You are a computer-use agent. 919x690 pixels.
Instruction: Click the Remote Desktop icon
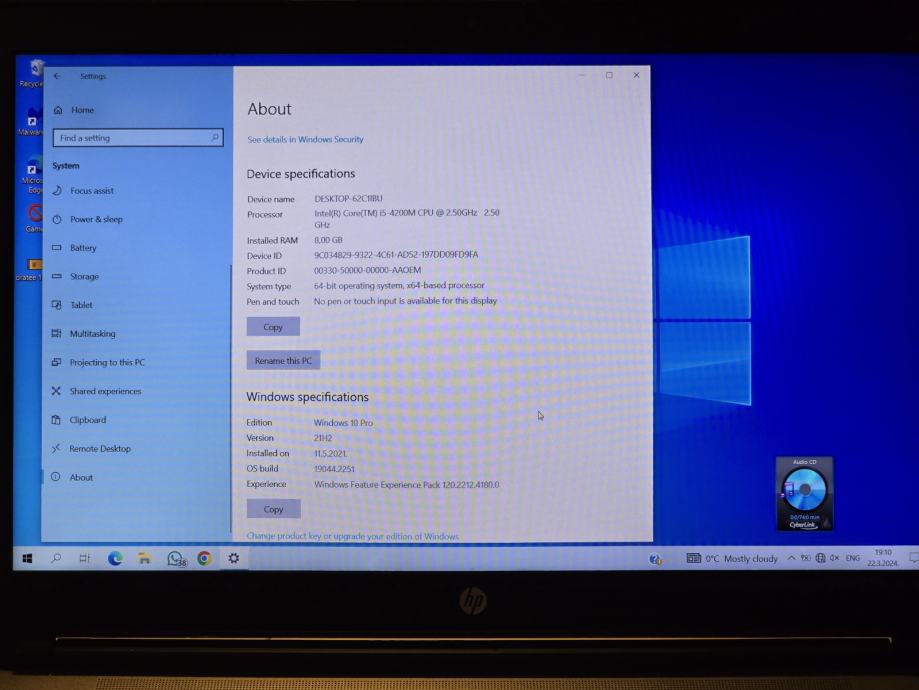[56, 448]
